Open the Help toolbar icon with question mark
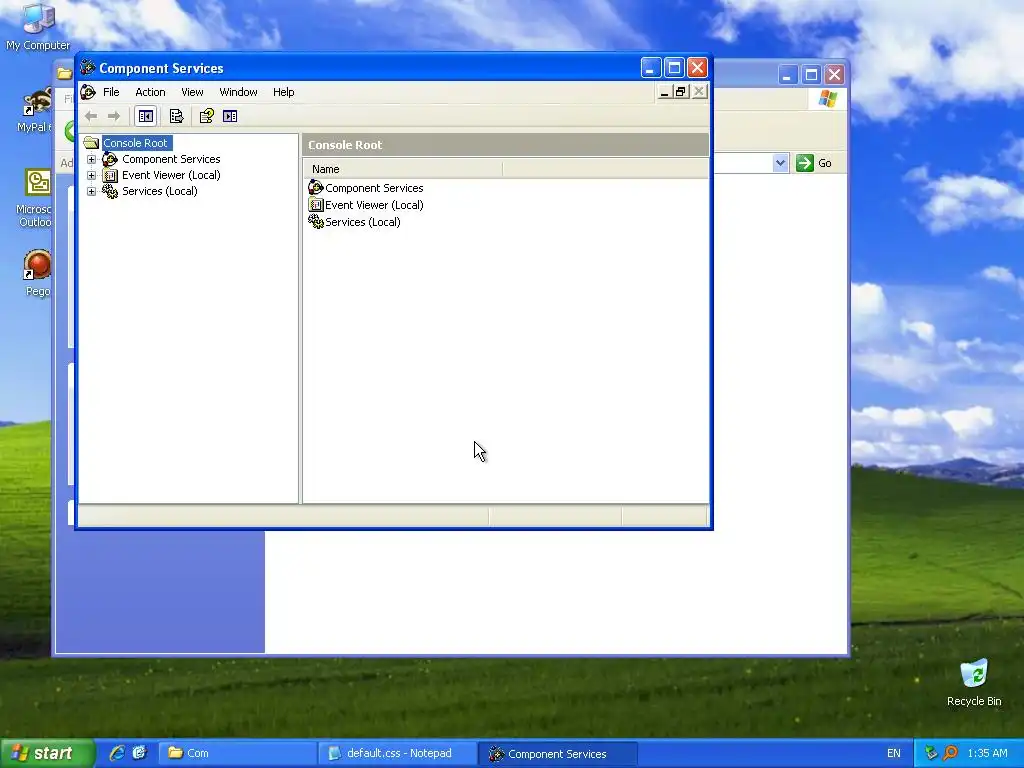The image size is (1024, 768). coord(206,116)
